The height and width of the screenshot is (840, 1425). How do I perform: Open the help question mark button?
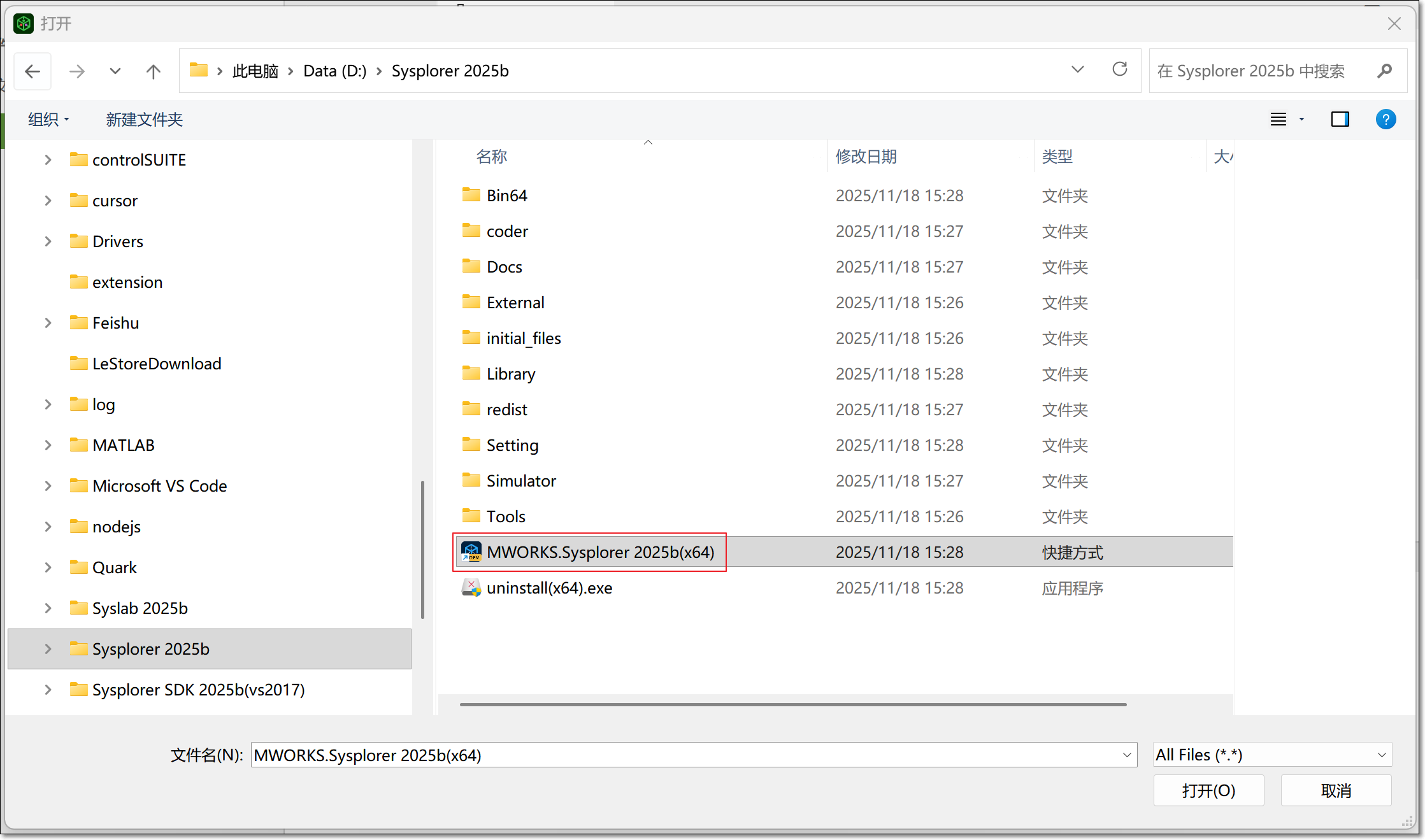(1386, 119)
